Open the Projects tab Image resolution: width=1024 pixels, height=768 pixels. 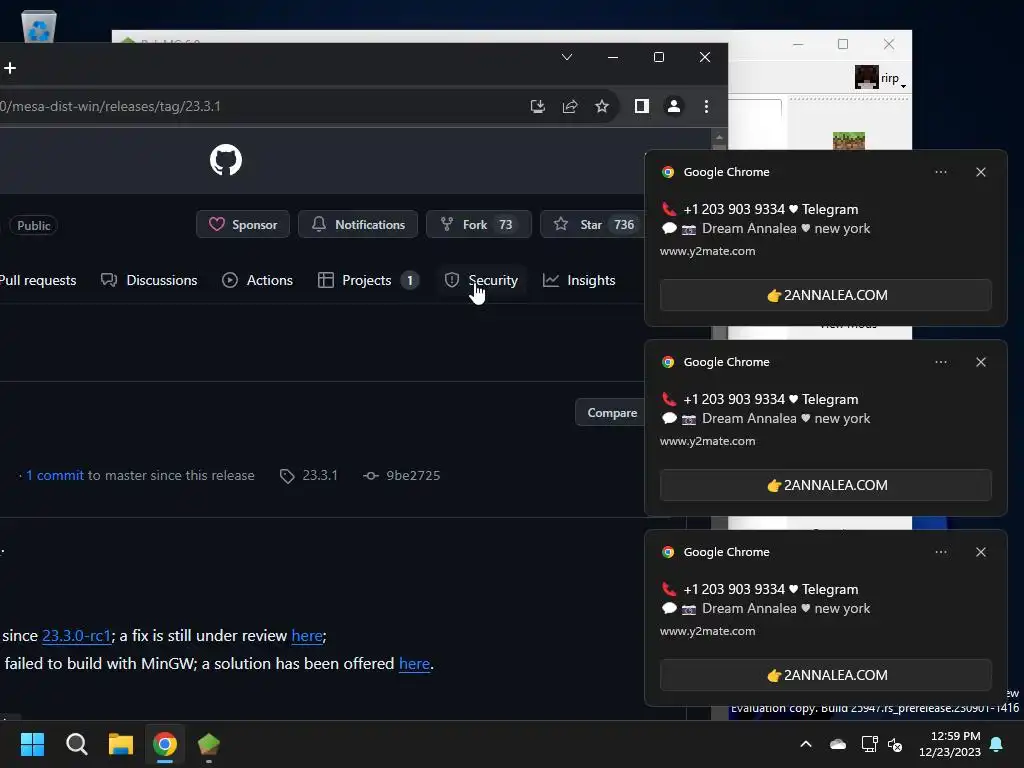368,280
